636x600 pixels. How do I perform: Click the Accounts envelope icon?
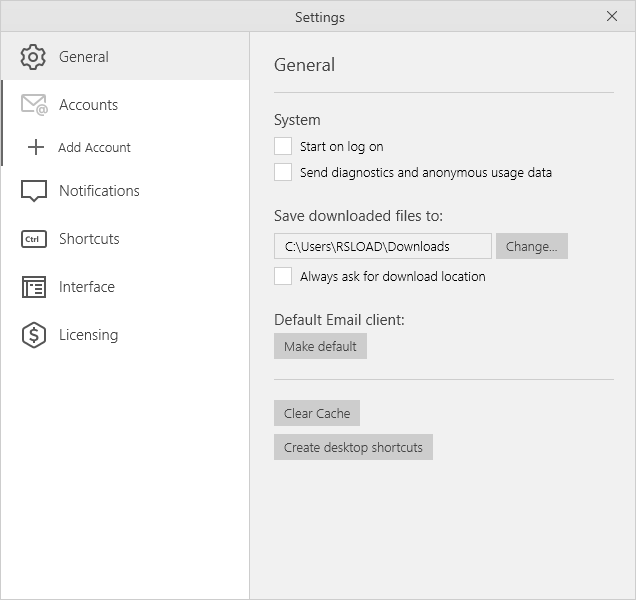click(x=34, y=105)
